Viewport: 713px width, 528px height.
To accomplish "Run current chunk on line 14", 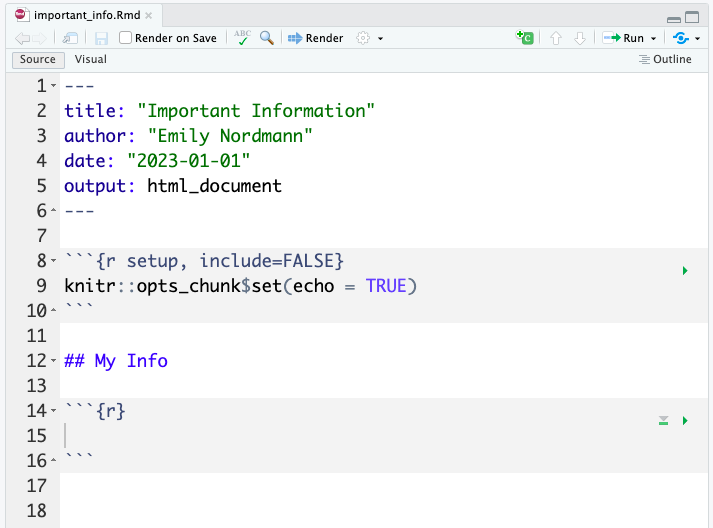I will [685, 421].
